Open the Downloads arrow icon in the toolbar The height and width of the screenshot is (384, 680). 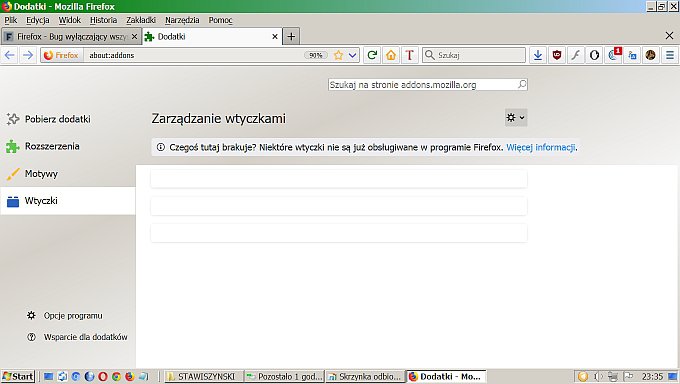coord(538,55)
